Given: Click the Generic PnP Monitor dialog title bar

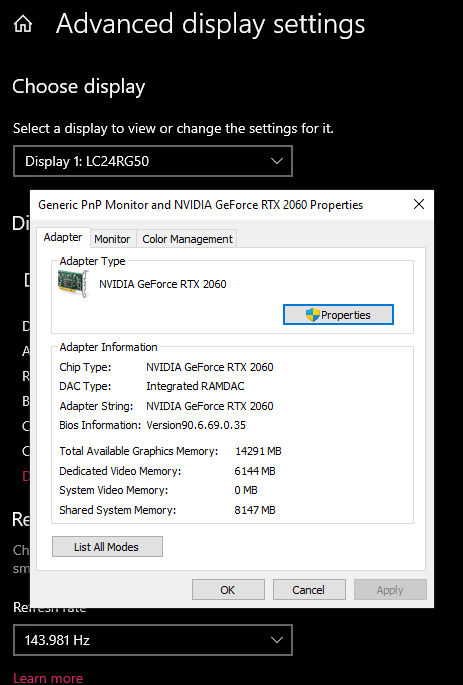Looking at the screenshot, I should pyautogui.click(x=201, y=204).
